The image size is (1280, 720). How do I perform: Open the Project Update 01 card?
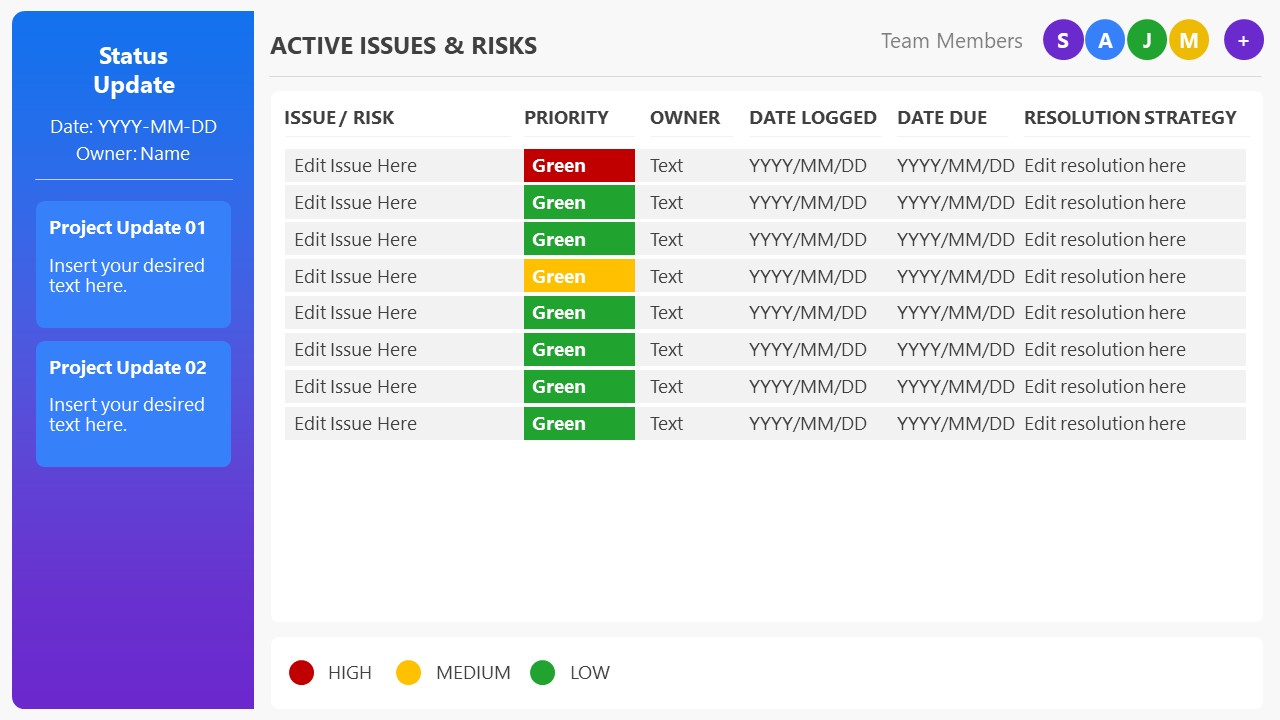[x=133, y=264]
